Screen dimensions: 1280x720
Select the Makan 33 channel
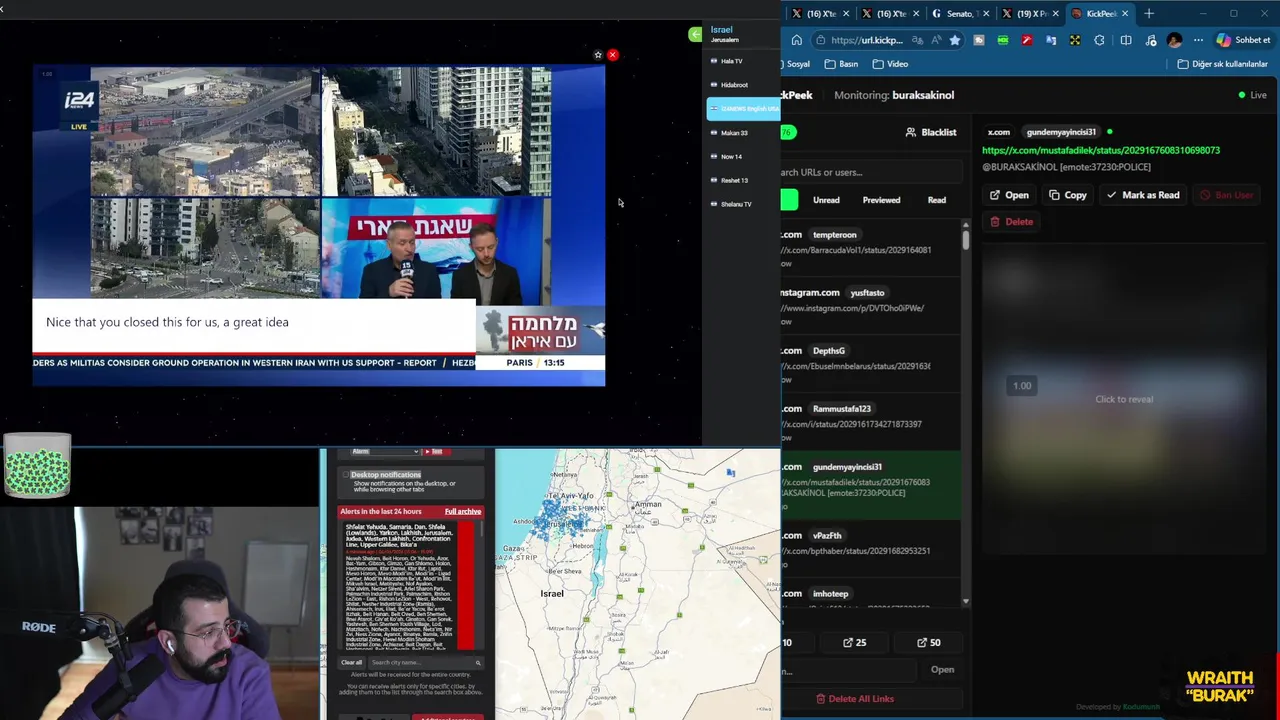pos(743,133)
